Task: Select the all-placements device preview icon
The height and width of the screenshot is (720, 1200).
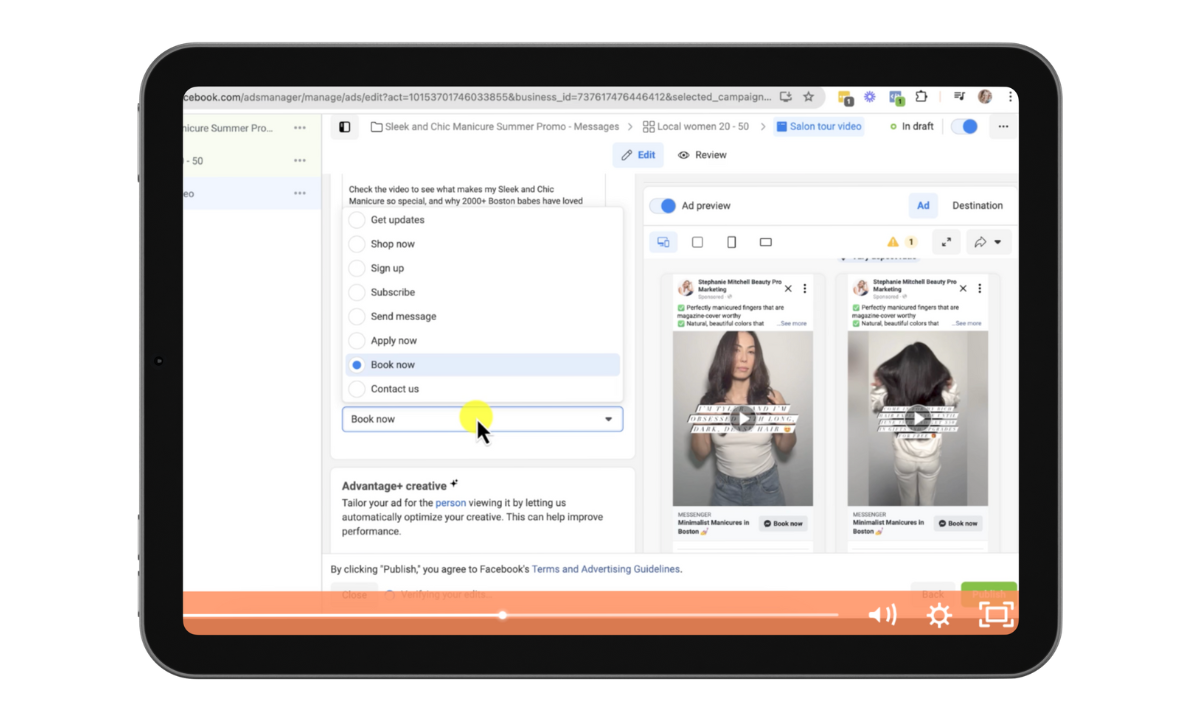Action: 663,242
